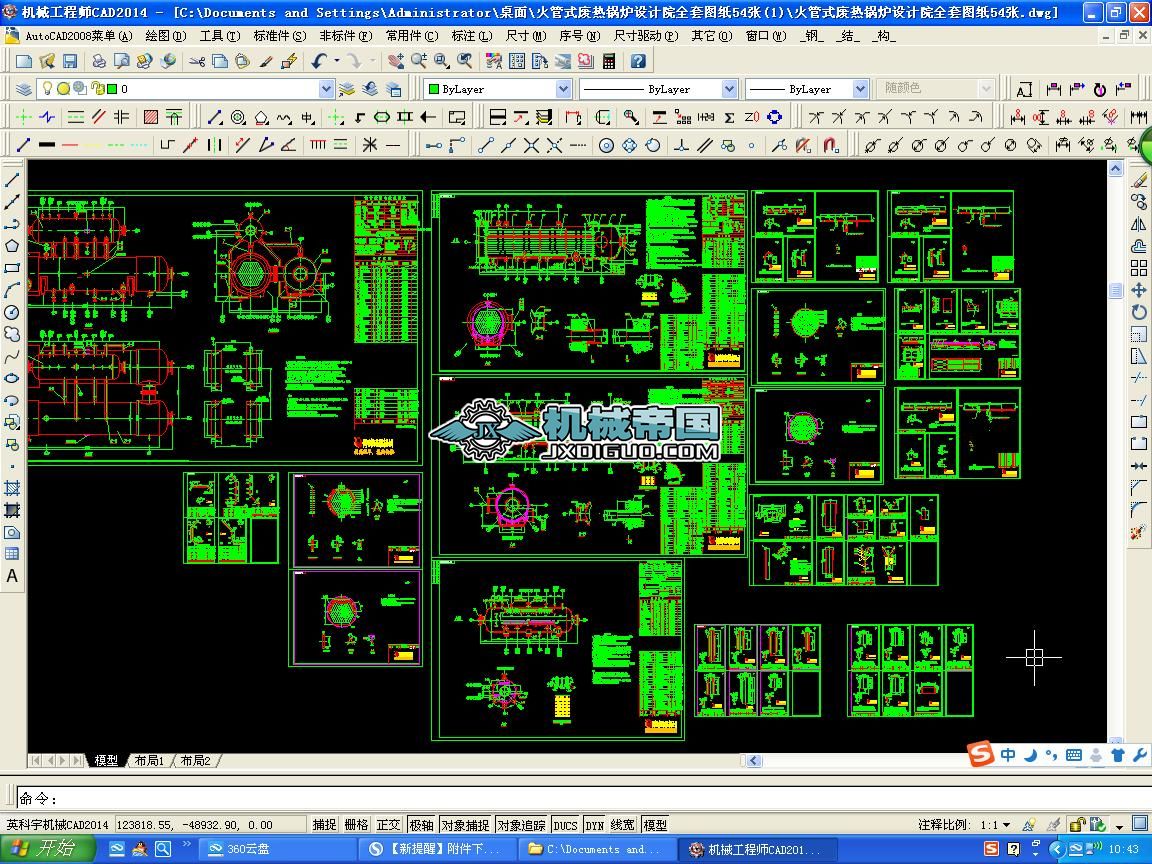Select the Polygon tool in left toolbar
Screen dimensions: 1152x864
pos(12,246)
